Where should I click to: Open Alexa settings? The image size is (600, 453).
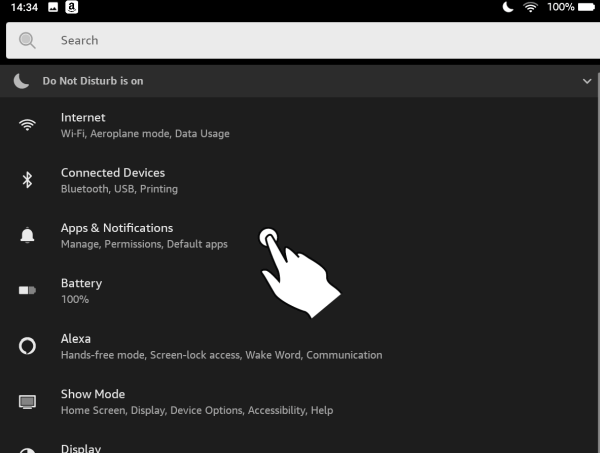pos(298,346)
